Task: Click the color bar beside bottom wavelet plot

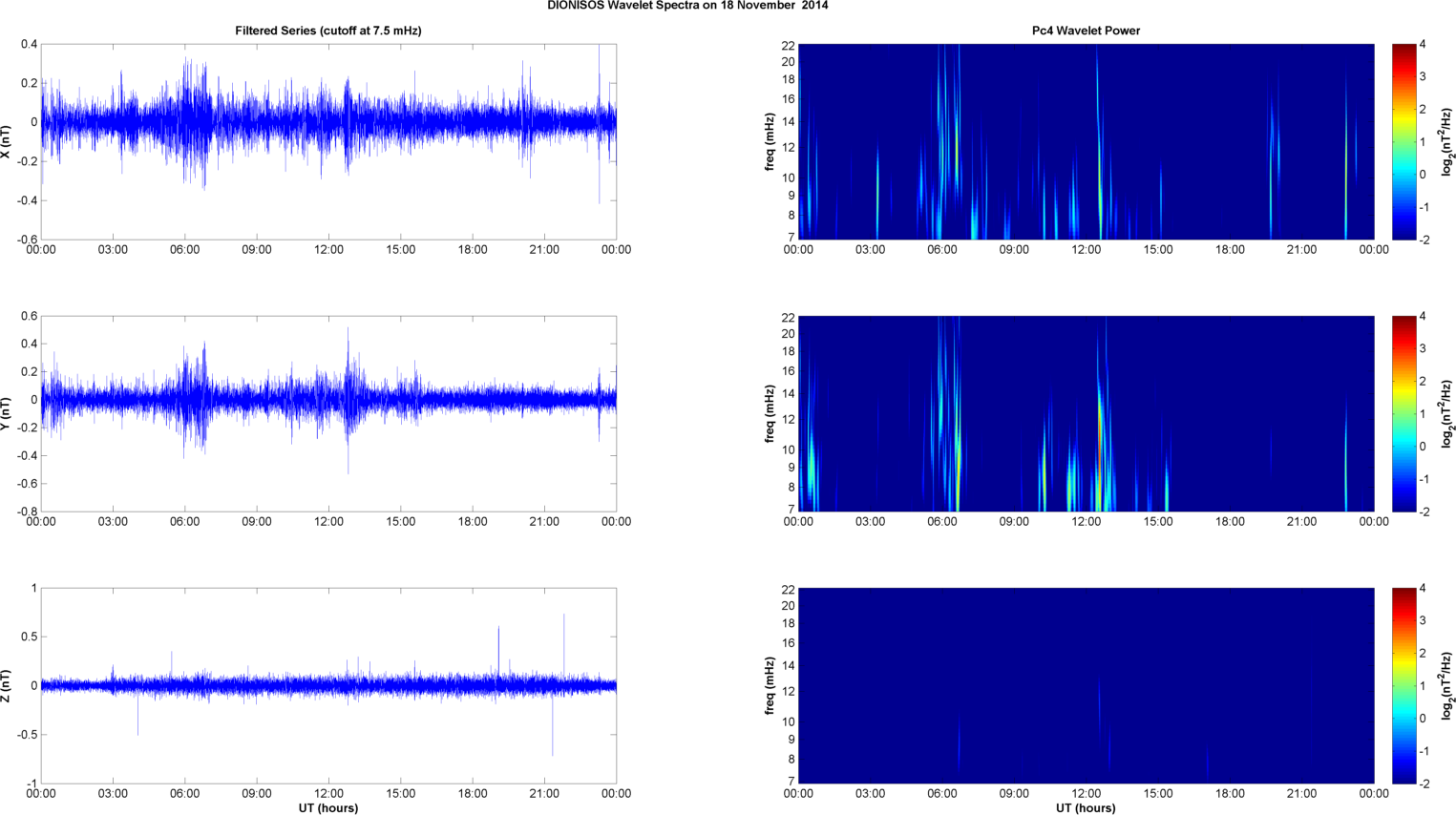Action: click(x=1403, y=686)
